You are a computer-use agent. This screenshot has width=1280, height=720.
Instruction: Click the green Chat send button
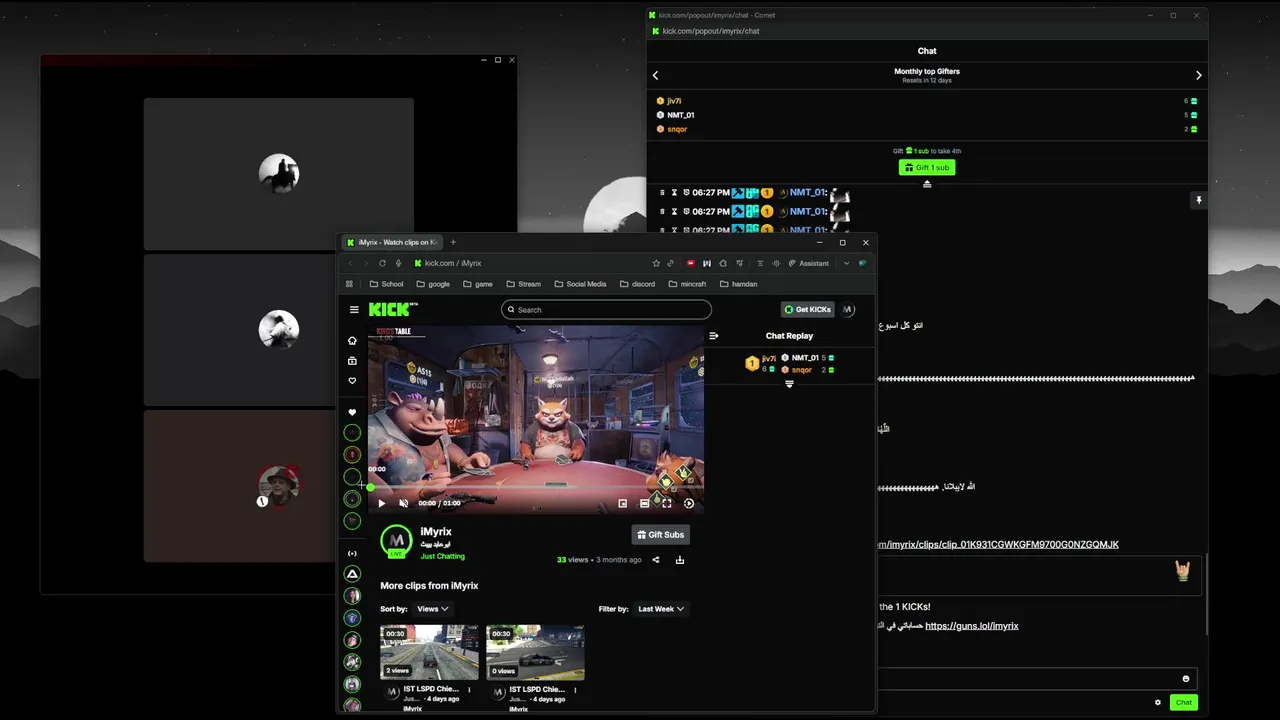(x=1184, y=702)
